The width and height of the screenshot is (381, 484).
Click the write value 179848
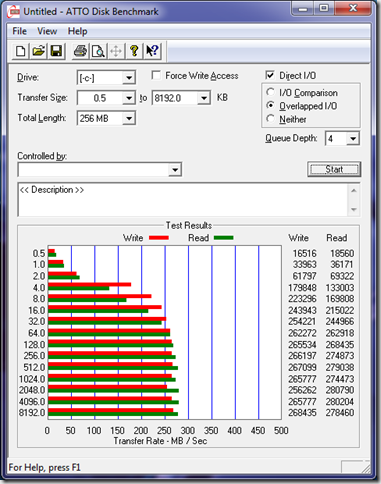coord(302,287)
